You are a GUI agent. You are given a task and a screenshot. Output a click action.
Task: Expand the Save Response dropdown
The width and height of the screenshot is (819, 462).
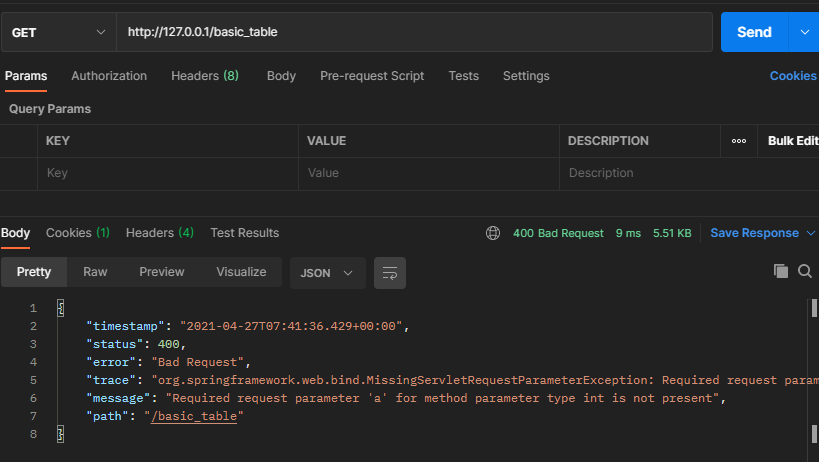811,233
